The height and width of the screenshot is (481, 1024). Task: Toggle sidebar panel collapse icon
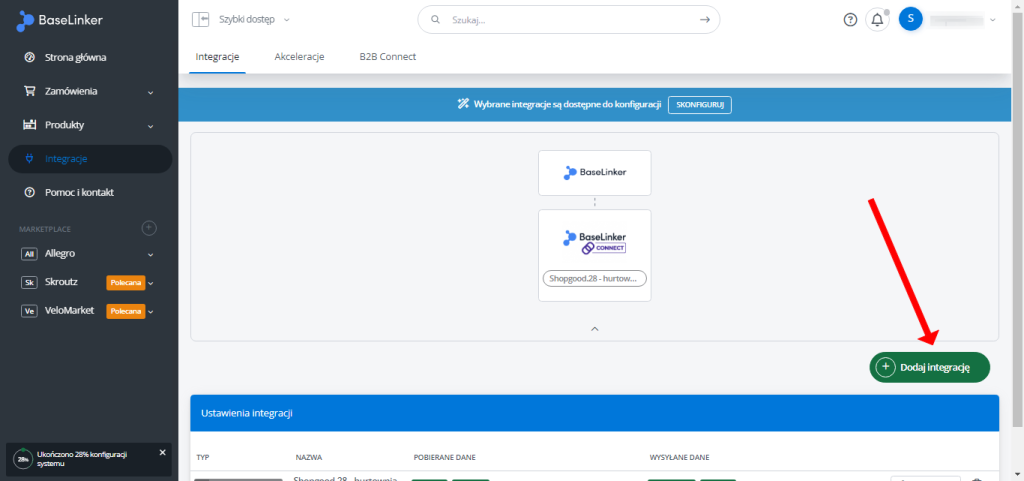[200, 20]
